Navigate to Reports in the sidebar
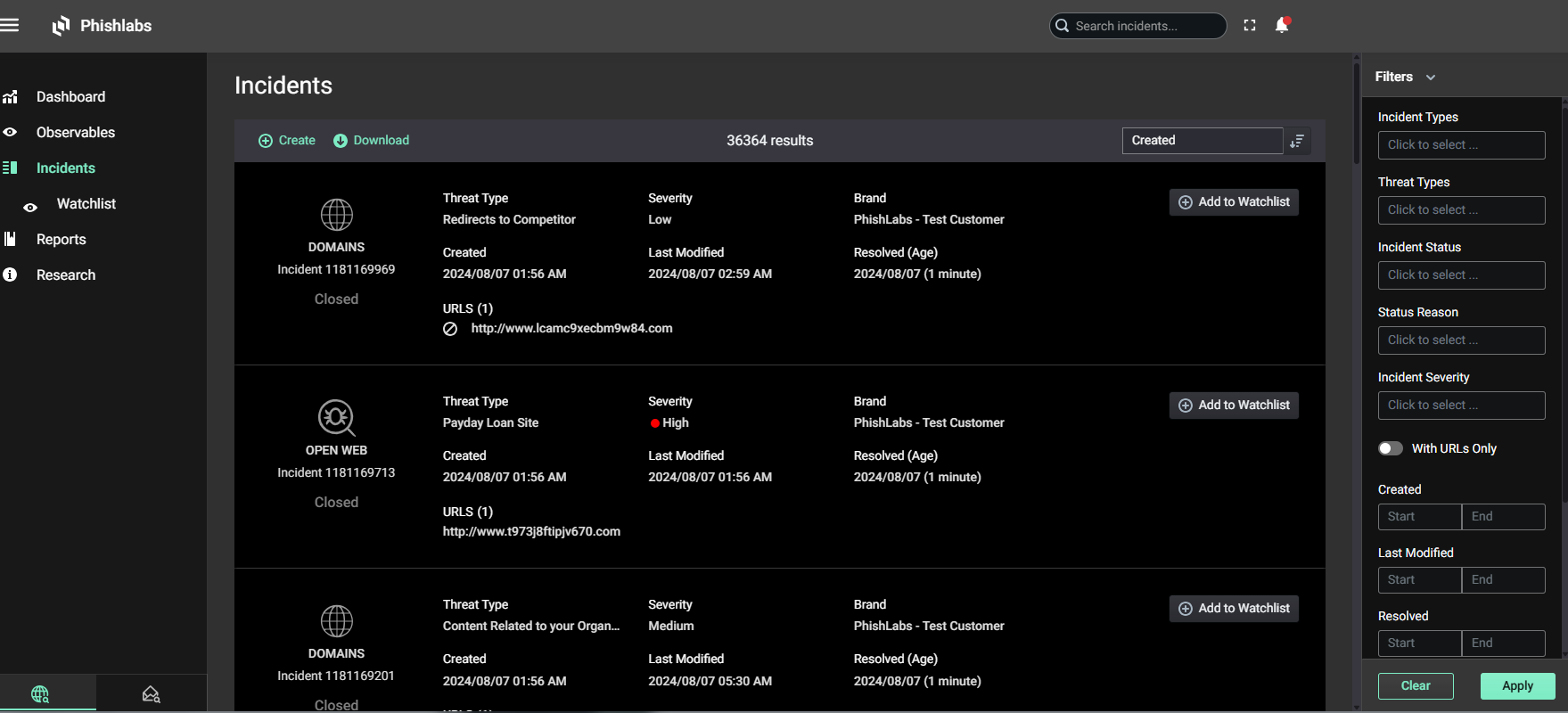This screenshot has height=713, width=1568. (61, 240)
